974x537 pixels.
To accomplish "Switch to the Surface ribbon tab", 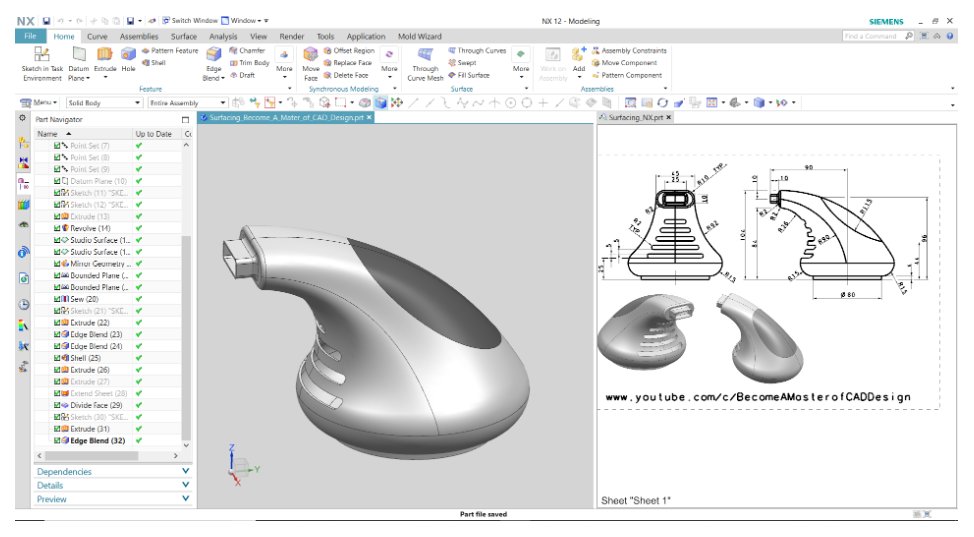I will coord(184,36).
